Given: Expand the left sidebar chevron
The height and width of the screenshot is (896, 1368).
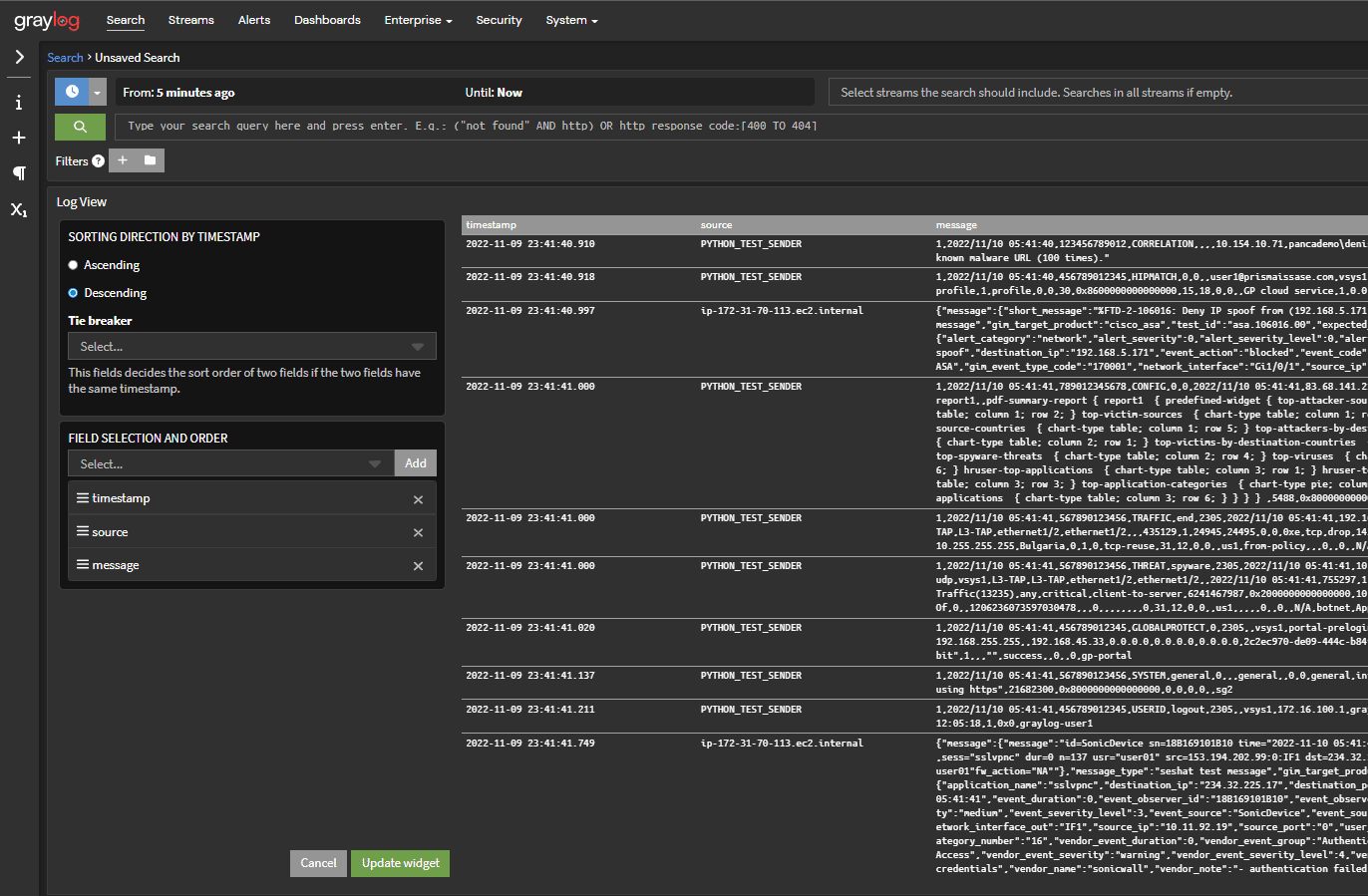Looking at the screenshot, I should (19, 57).
